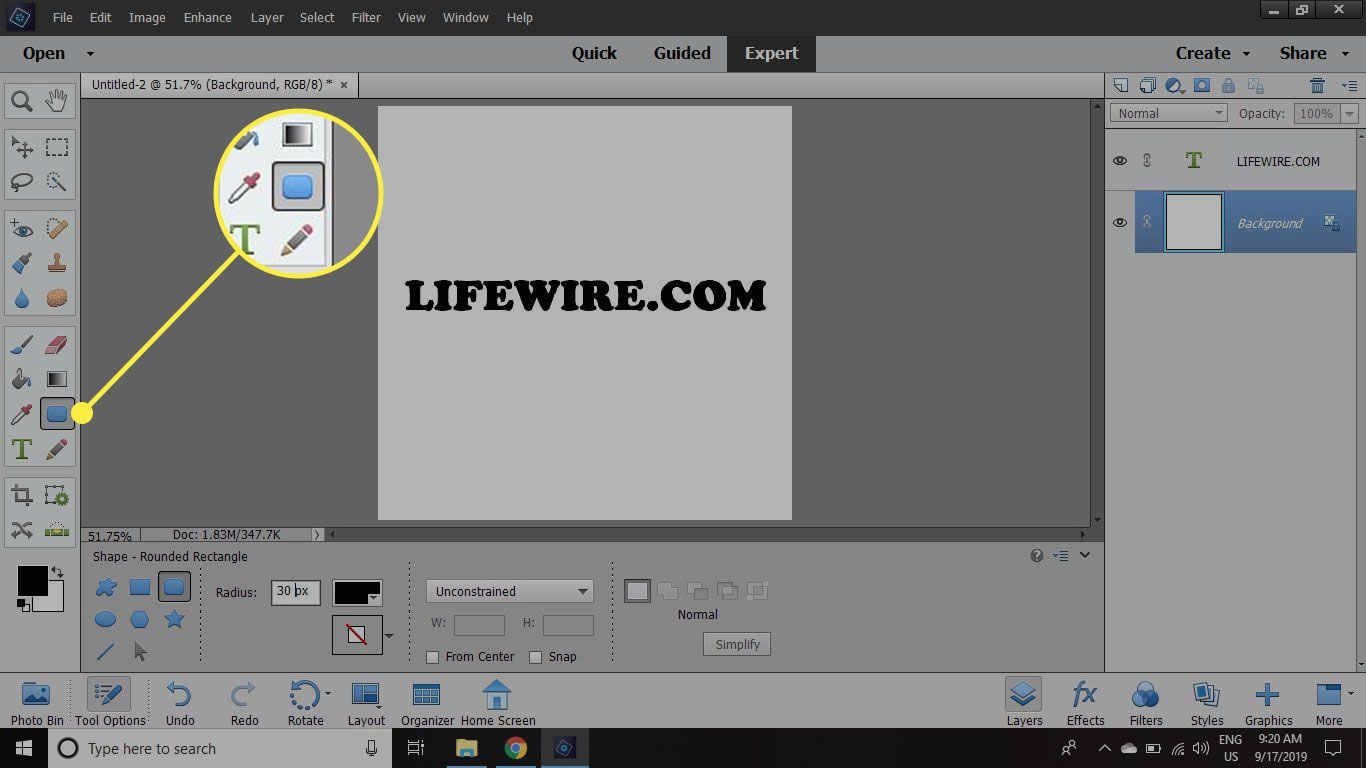The width and height of the screenshot is (1366, 768).
Task: Switch to Guided mode
Action: 682,54
